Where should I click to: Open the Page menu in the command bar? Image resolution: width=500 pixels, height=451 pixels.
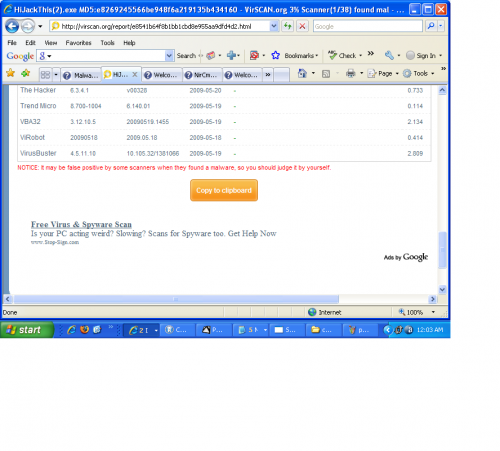point(383,73)
